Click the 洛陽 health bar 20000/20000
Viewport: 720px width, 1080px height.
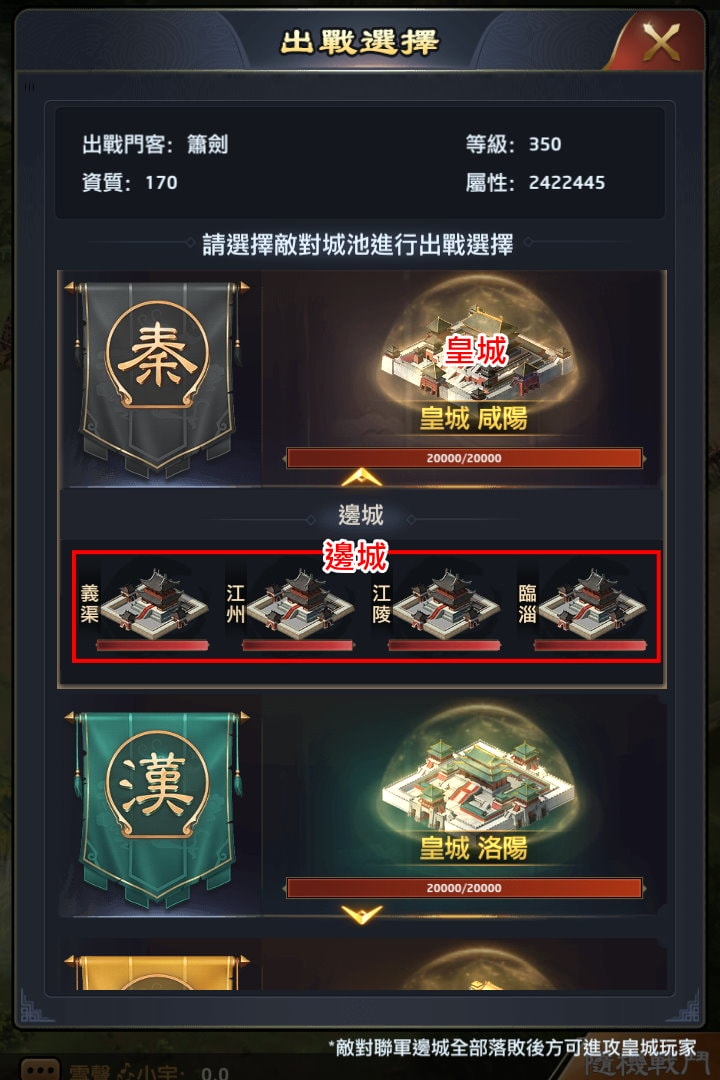[464, 888]
